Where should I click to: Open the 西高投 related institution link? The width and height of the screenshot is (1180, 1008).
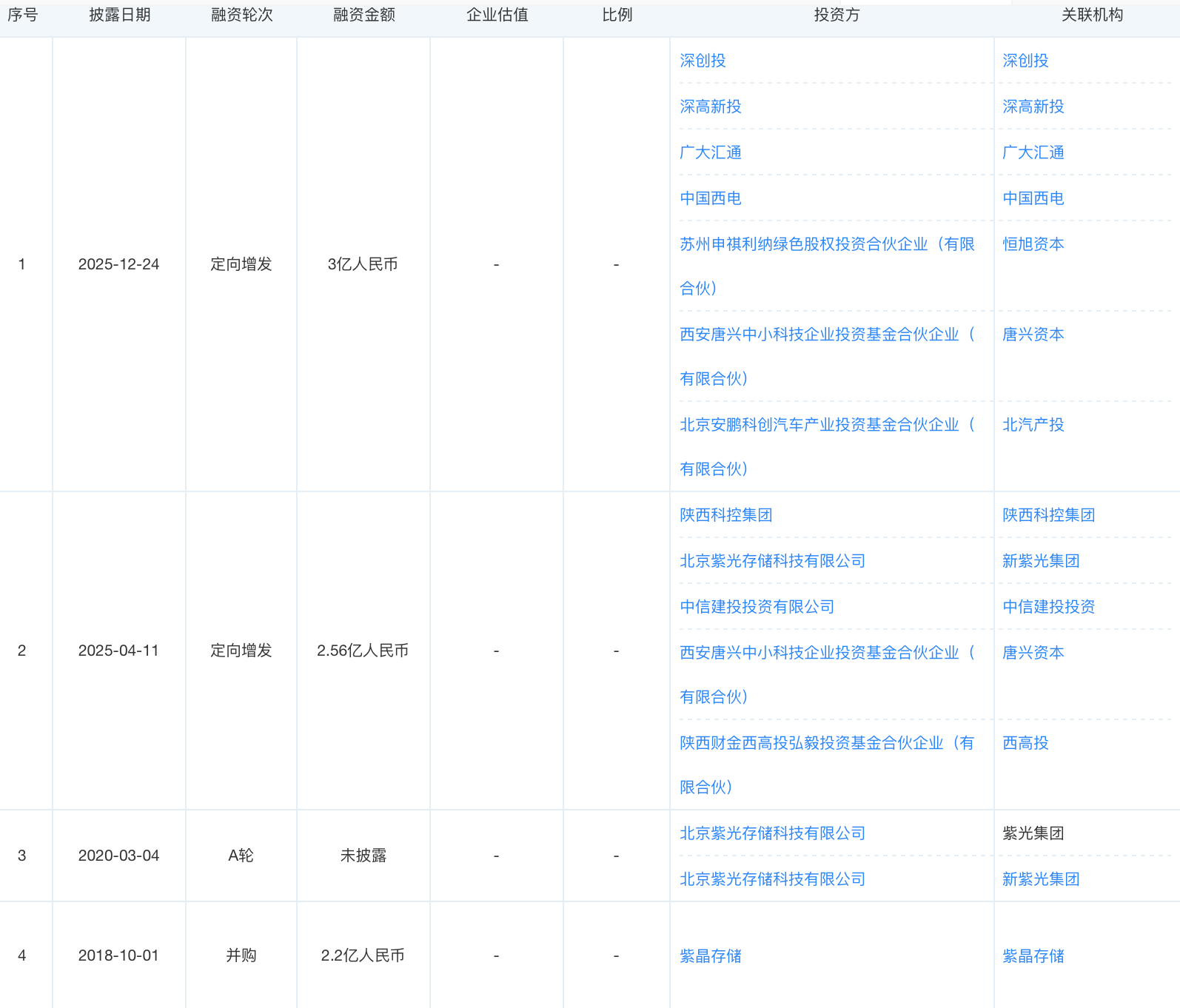[x=1025, y=743]
